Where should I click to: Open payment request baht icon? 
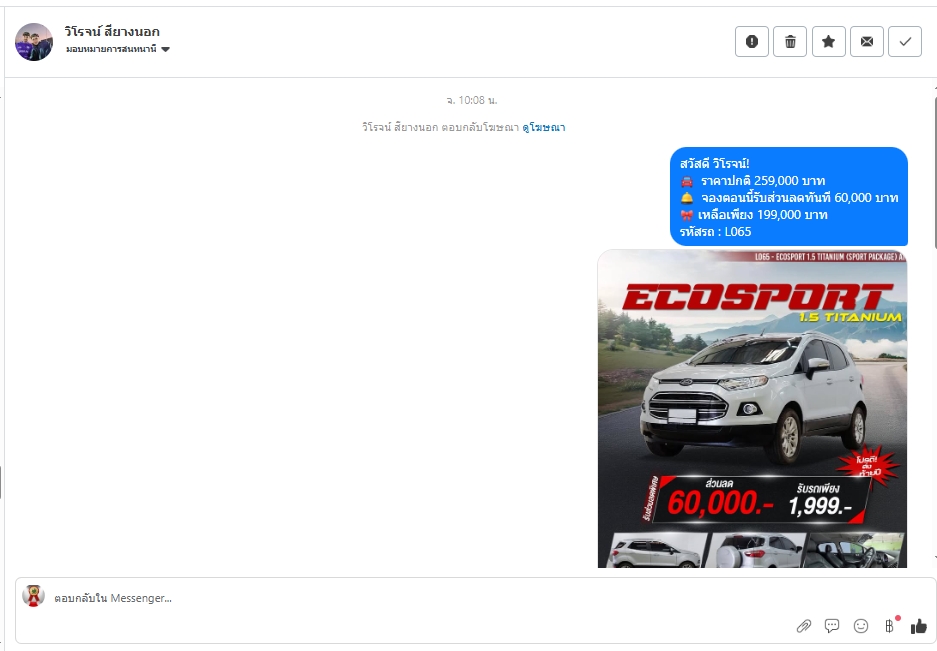889,626
